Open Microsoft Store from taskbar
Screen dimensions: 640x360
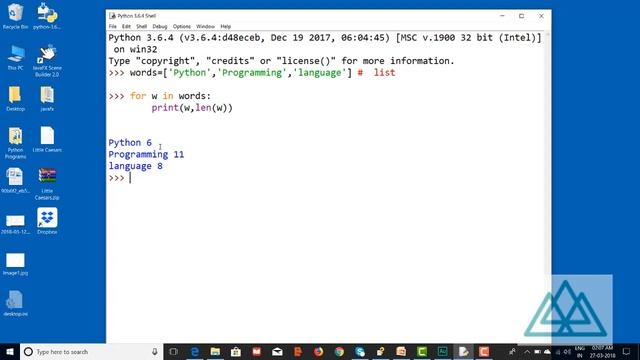(236, 352)
